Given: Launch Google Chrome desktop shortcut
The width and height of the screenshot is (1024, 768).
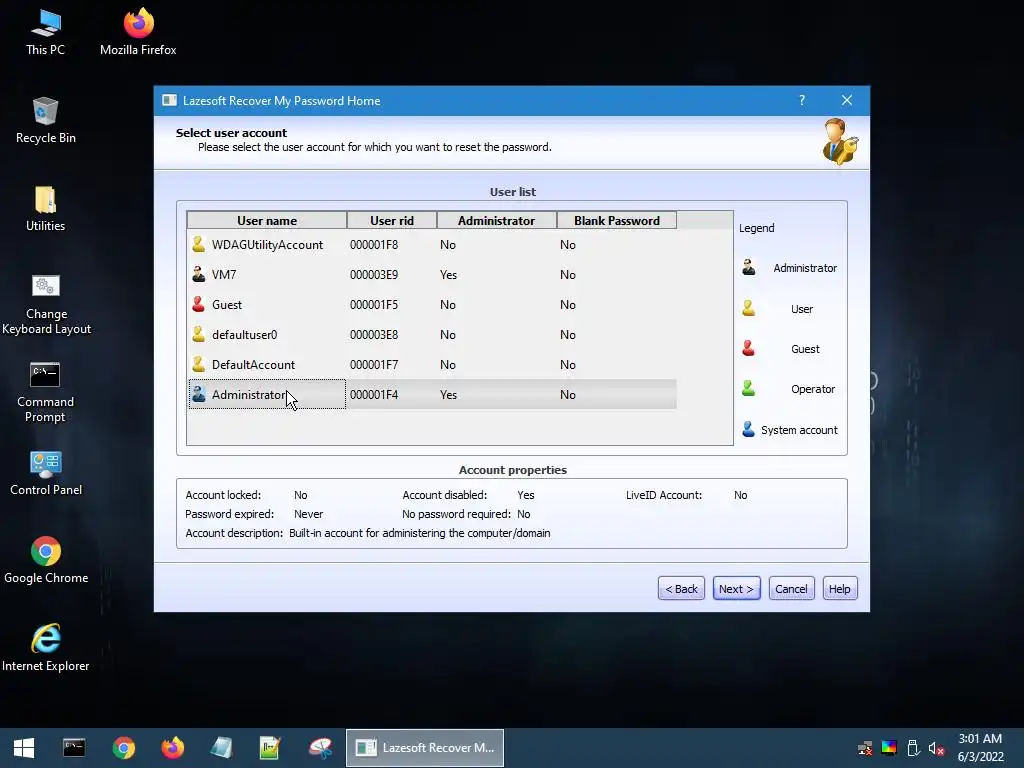Looking at the screenshot, I should tap(46, 560).
